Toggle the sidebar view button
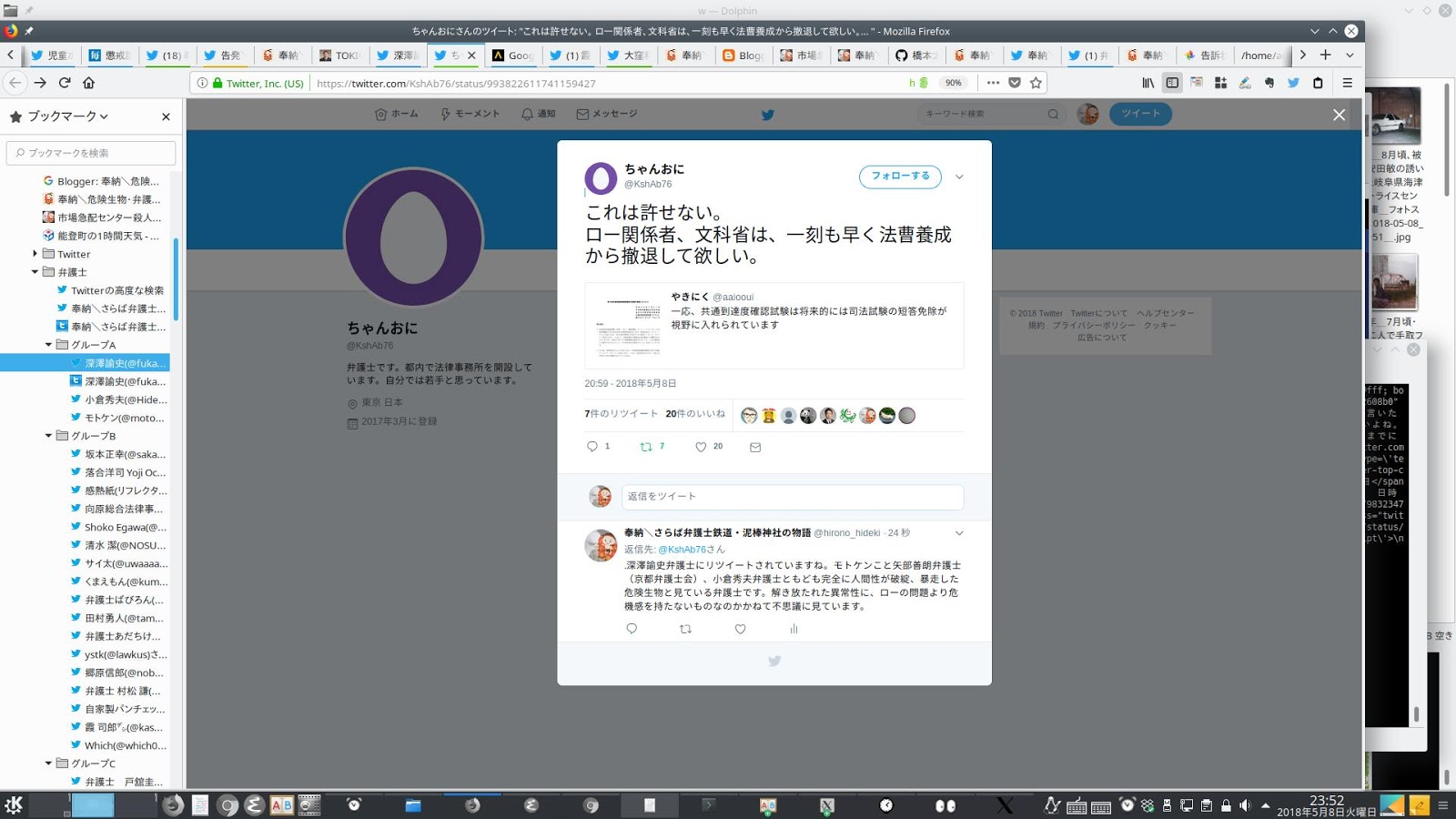 pyautogui.click(x=1172, y=83)
